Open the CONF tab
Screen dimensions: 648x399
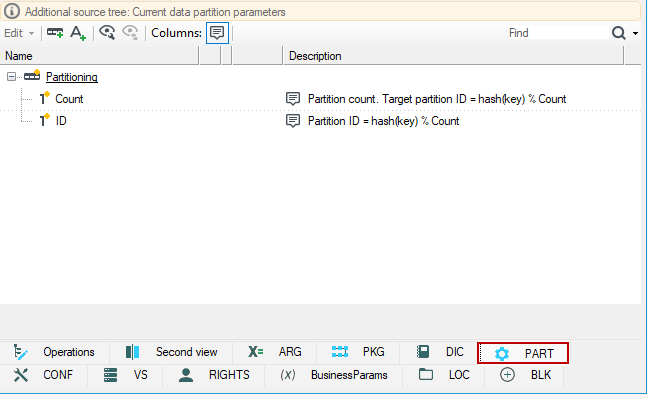click(43, 375)
